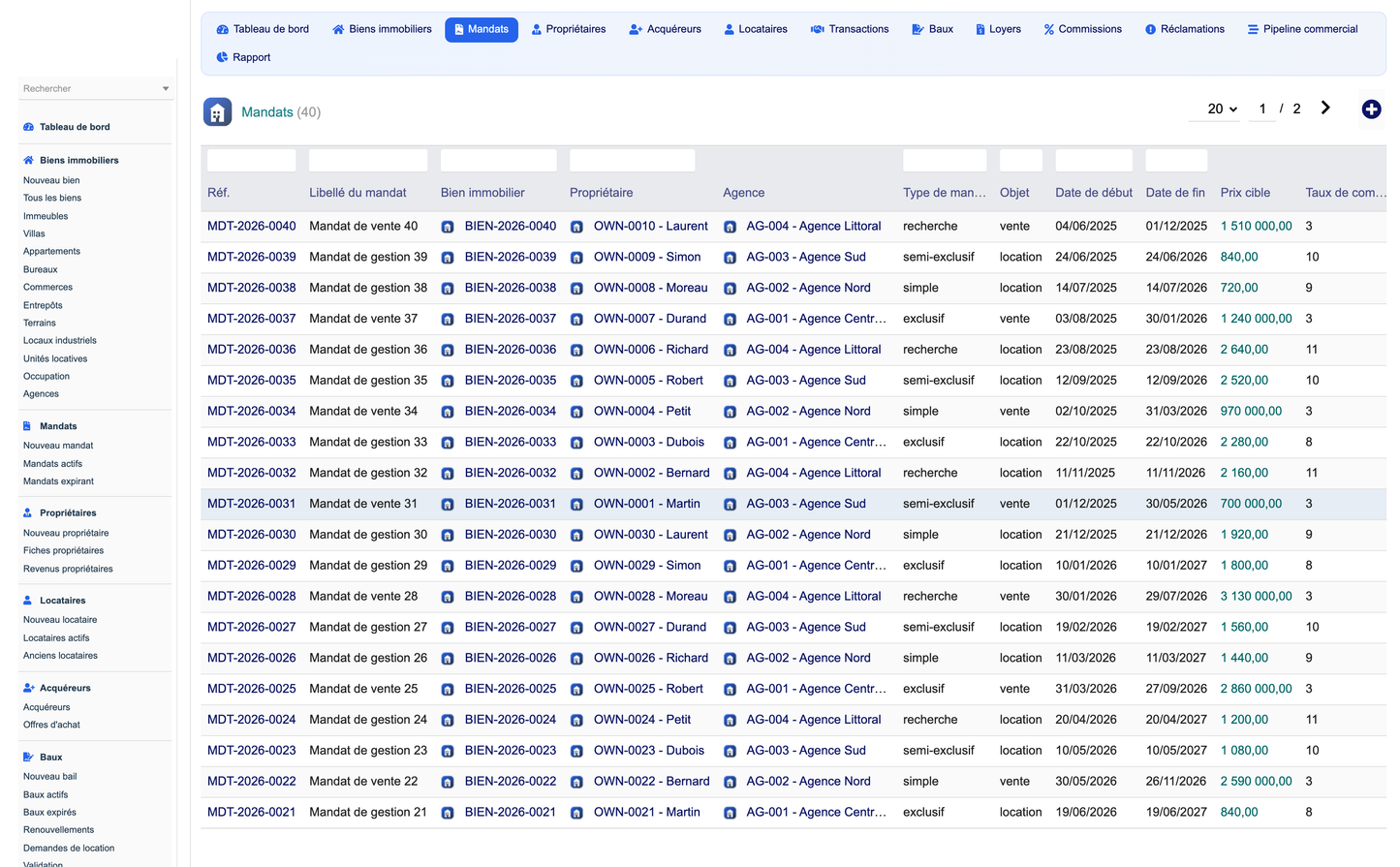Open the Pipeline commercial tab
Screen dimensions: 1400x867
(x=1302, y=29)
